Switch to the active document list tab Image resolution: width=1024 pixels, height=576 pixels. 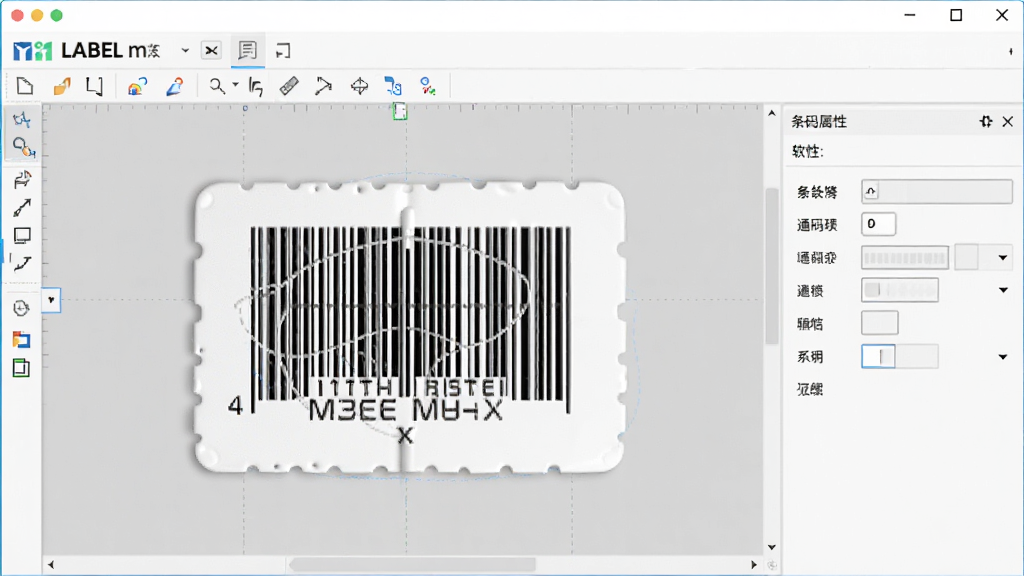[x=248, y=50]
